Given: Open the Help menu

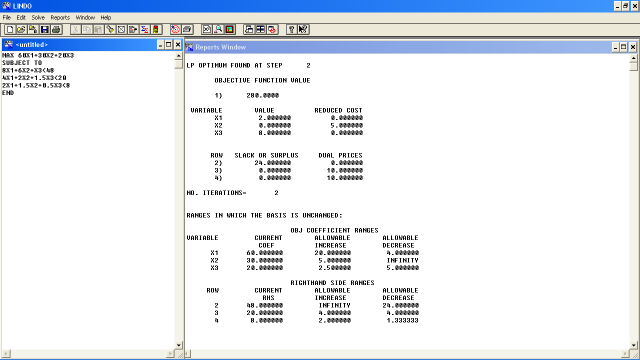Looking at the screenshot, I should 106,18.
